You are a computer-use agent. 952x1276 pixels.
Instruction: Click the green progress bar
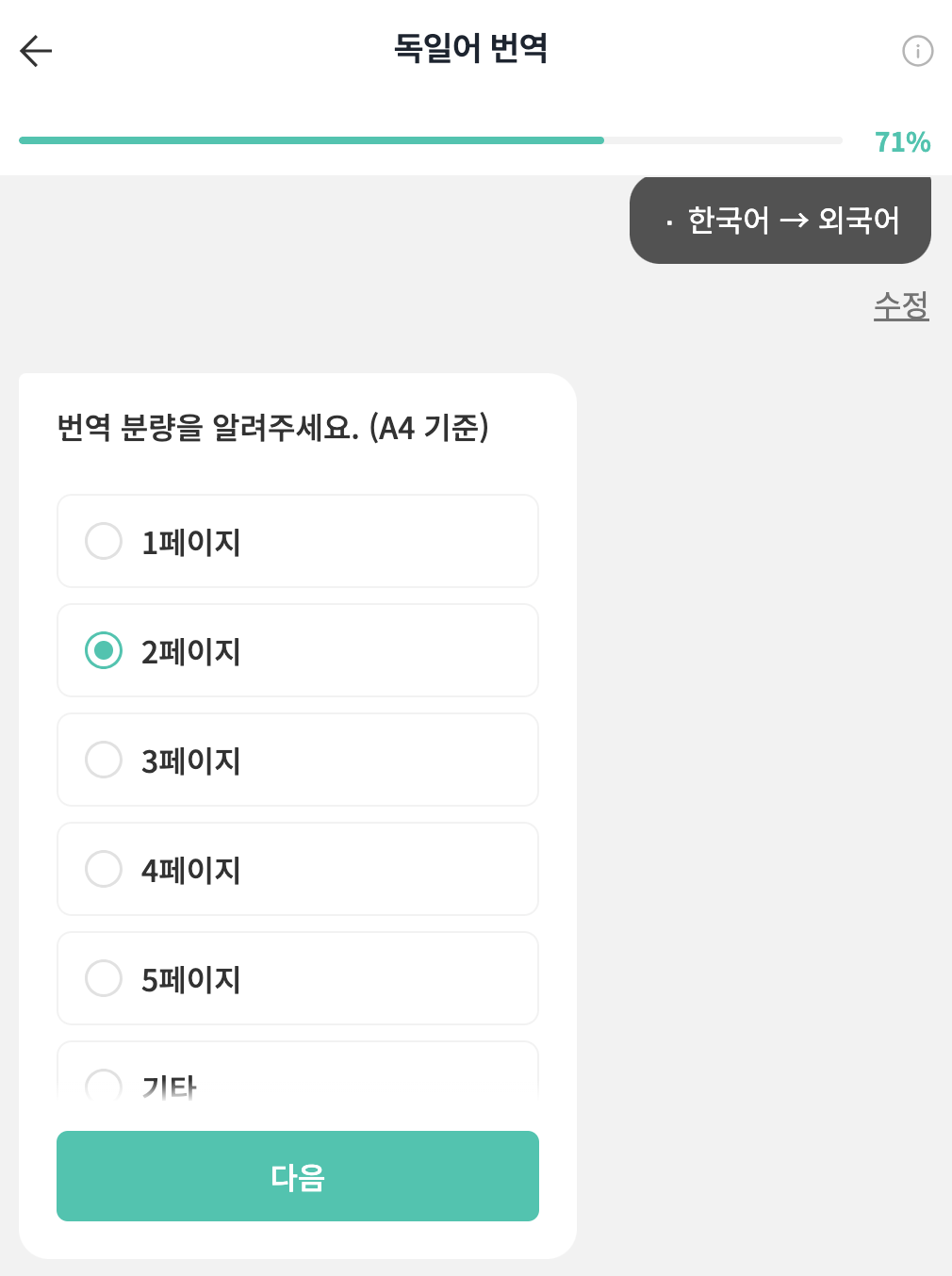[x=311, y=140]
